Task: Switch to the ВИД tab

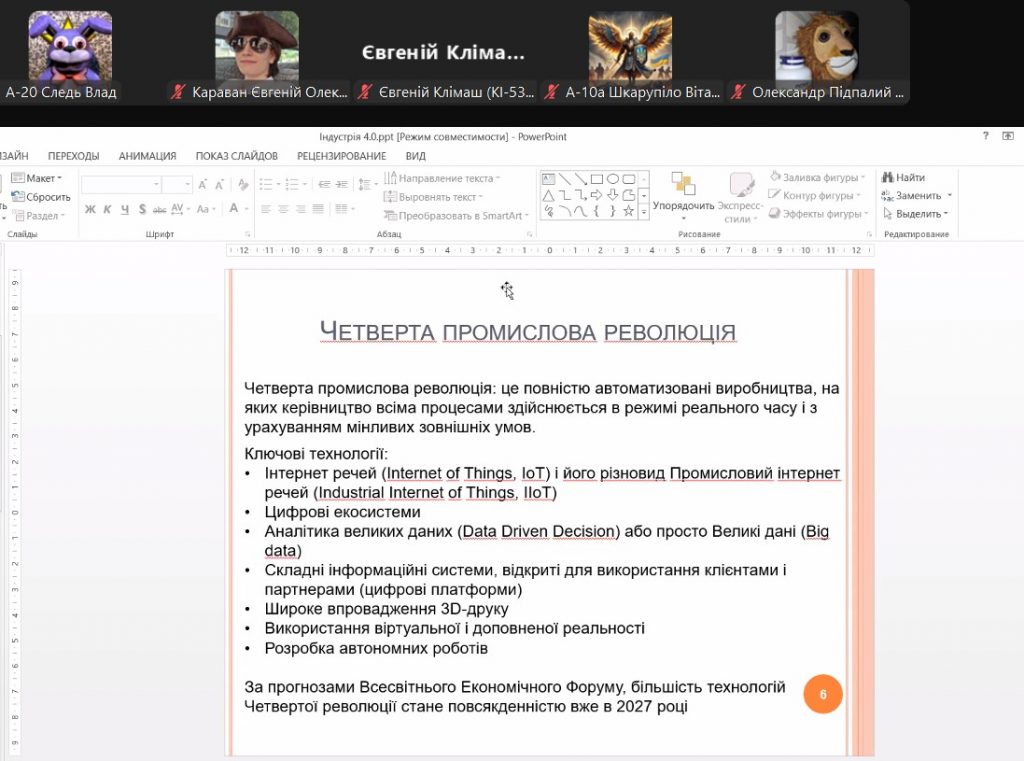Action: pyautogui.click(x=415, y=156)
